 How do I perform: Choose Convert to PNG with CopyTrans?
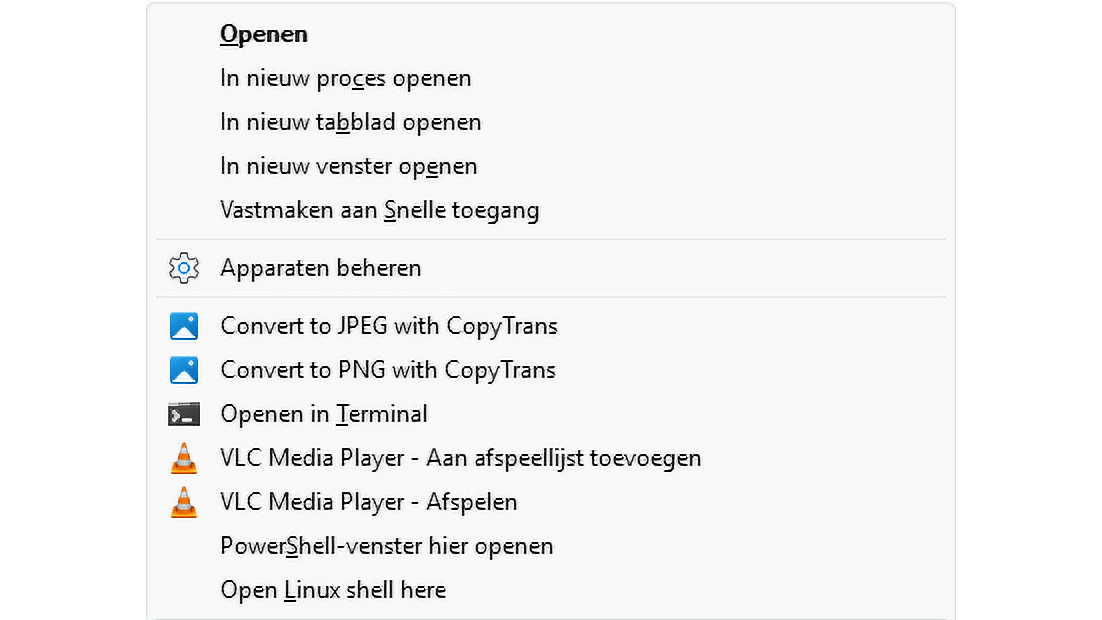(x=388, y=370)
